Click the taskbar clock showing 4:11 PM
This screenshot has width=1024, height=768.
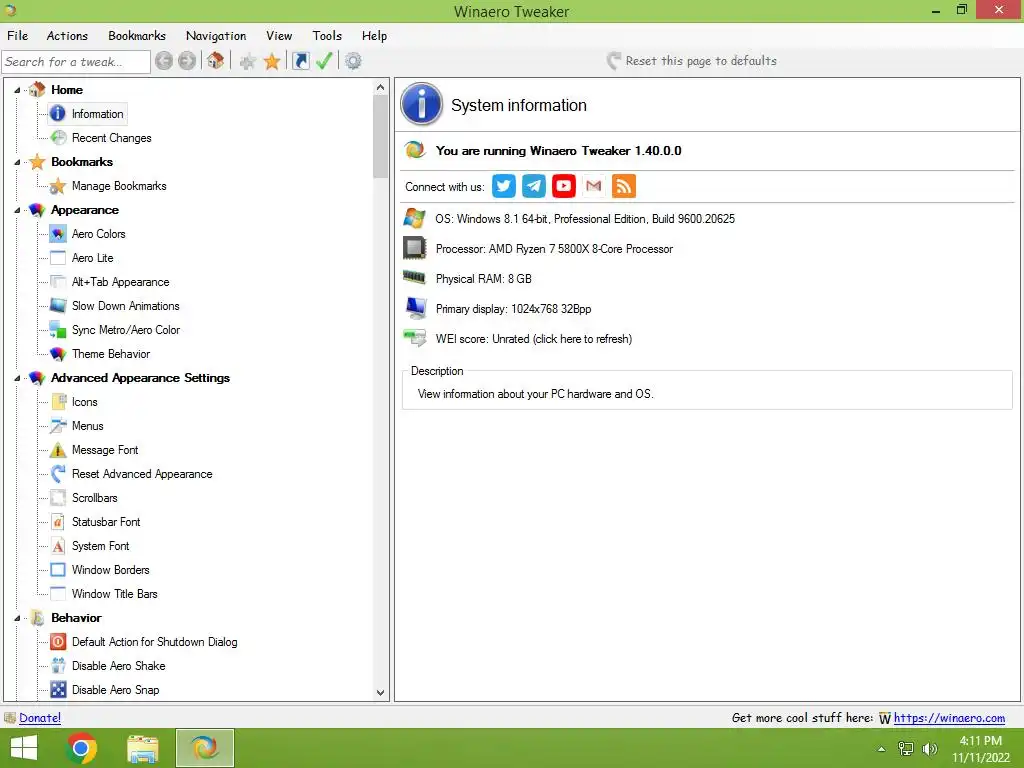[x=980, y=741]
